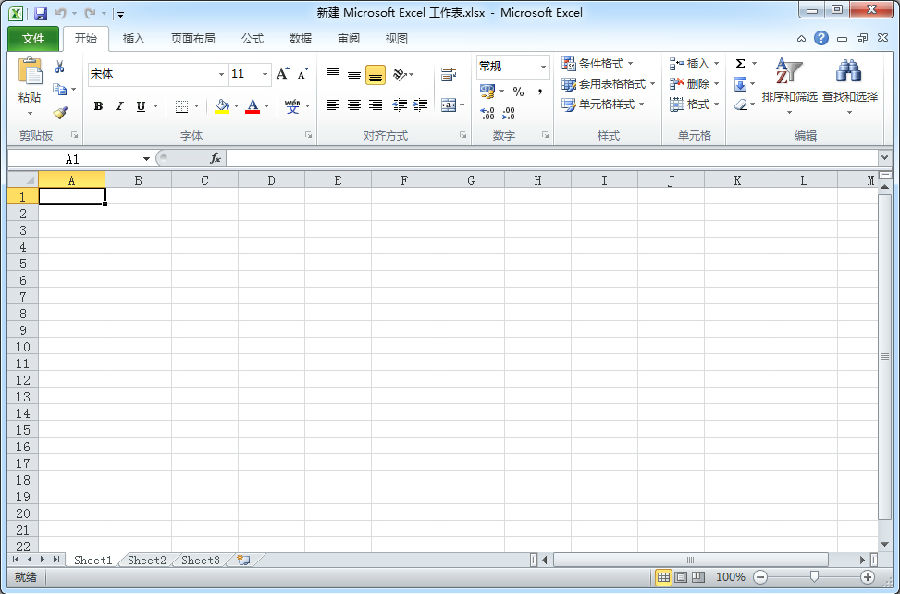Toggle the ribbon minimize chevron
This screenshot has width=900, height=594.
[x=800, y=38]
